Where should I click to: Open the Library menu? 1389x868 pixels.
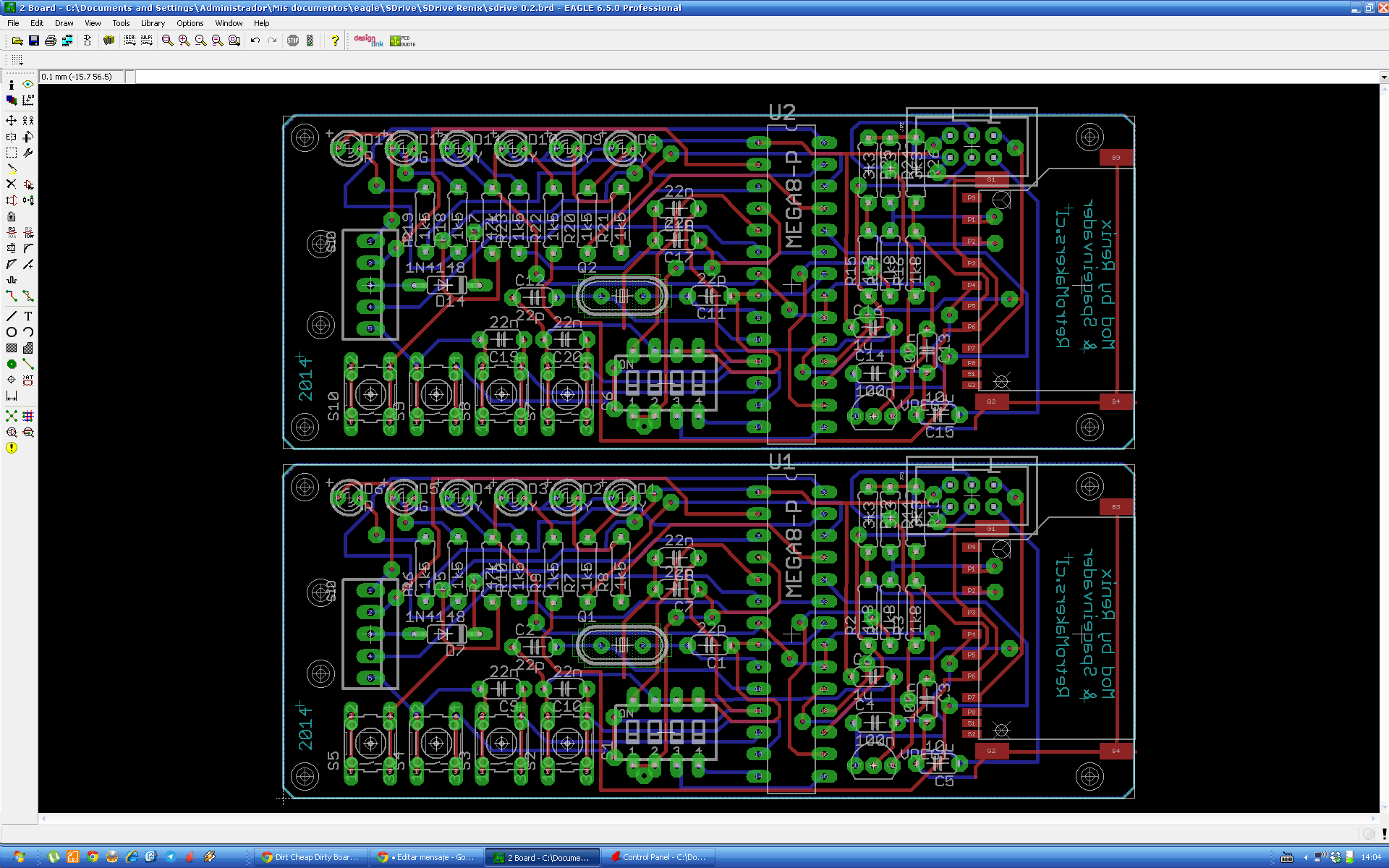[153, 23]
